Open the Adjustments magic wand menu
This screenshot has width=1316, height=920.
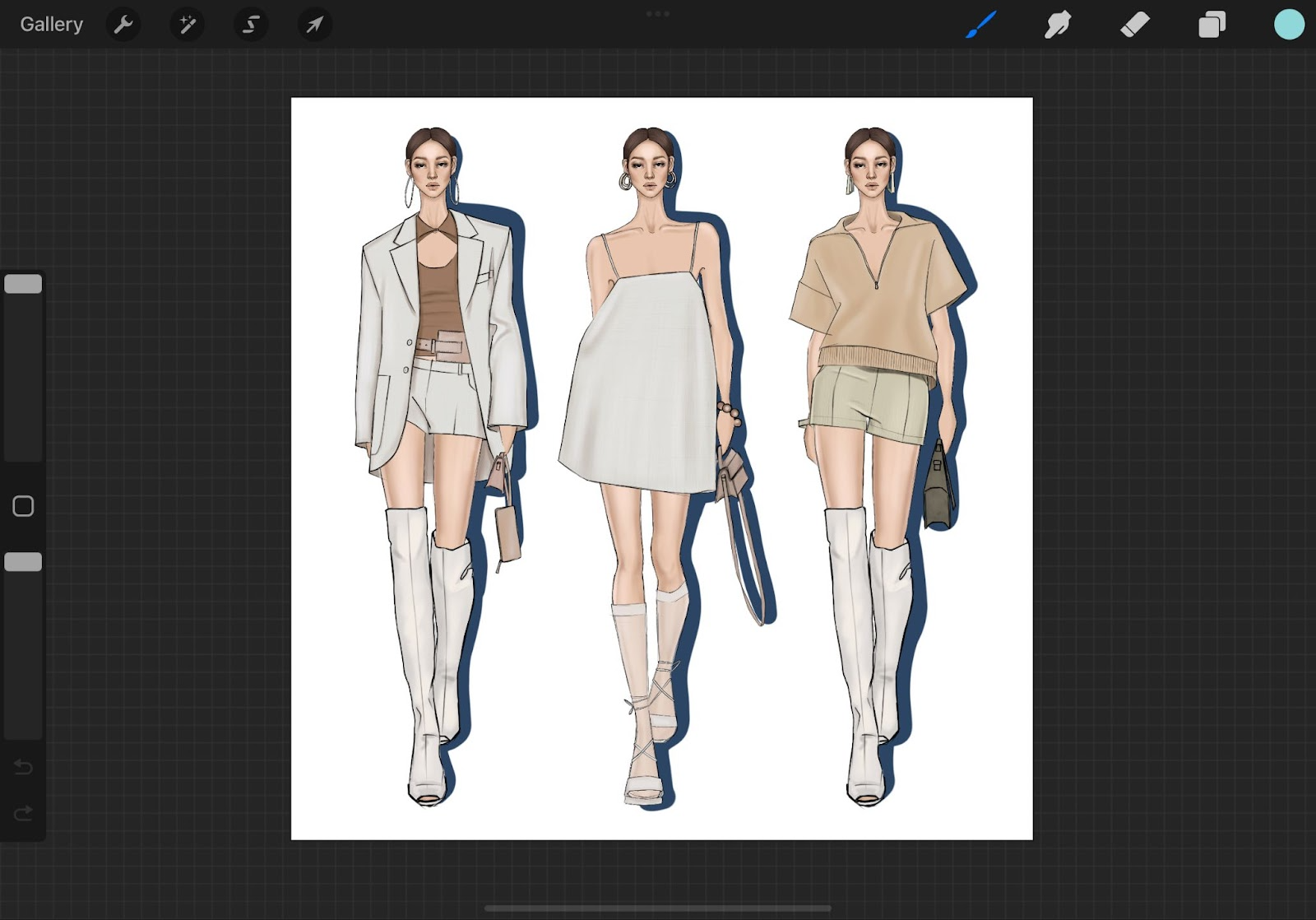click(188, 25)
